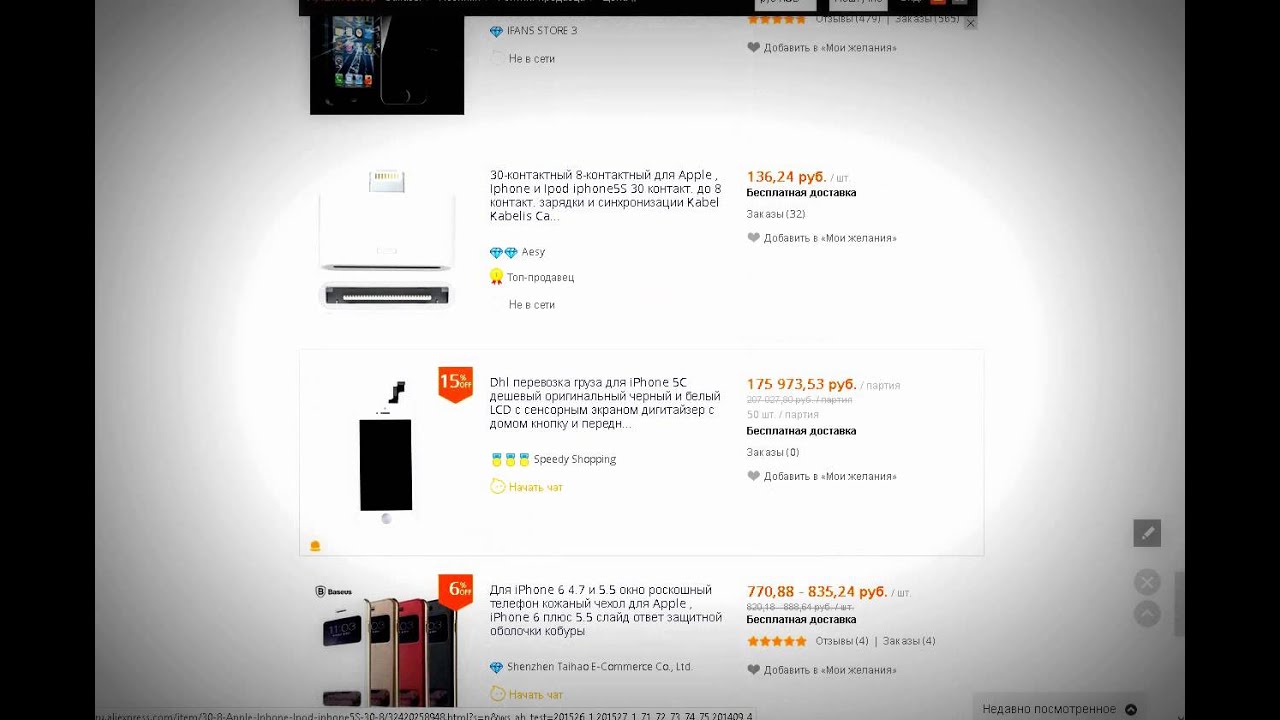
Task: Click diamond icon next to IFANS STORE 3
Action: tap(496, 31)
